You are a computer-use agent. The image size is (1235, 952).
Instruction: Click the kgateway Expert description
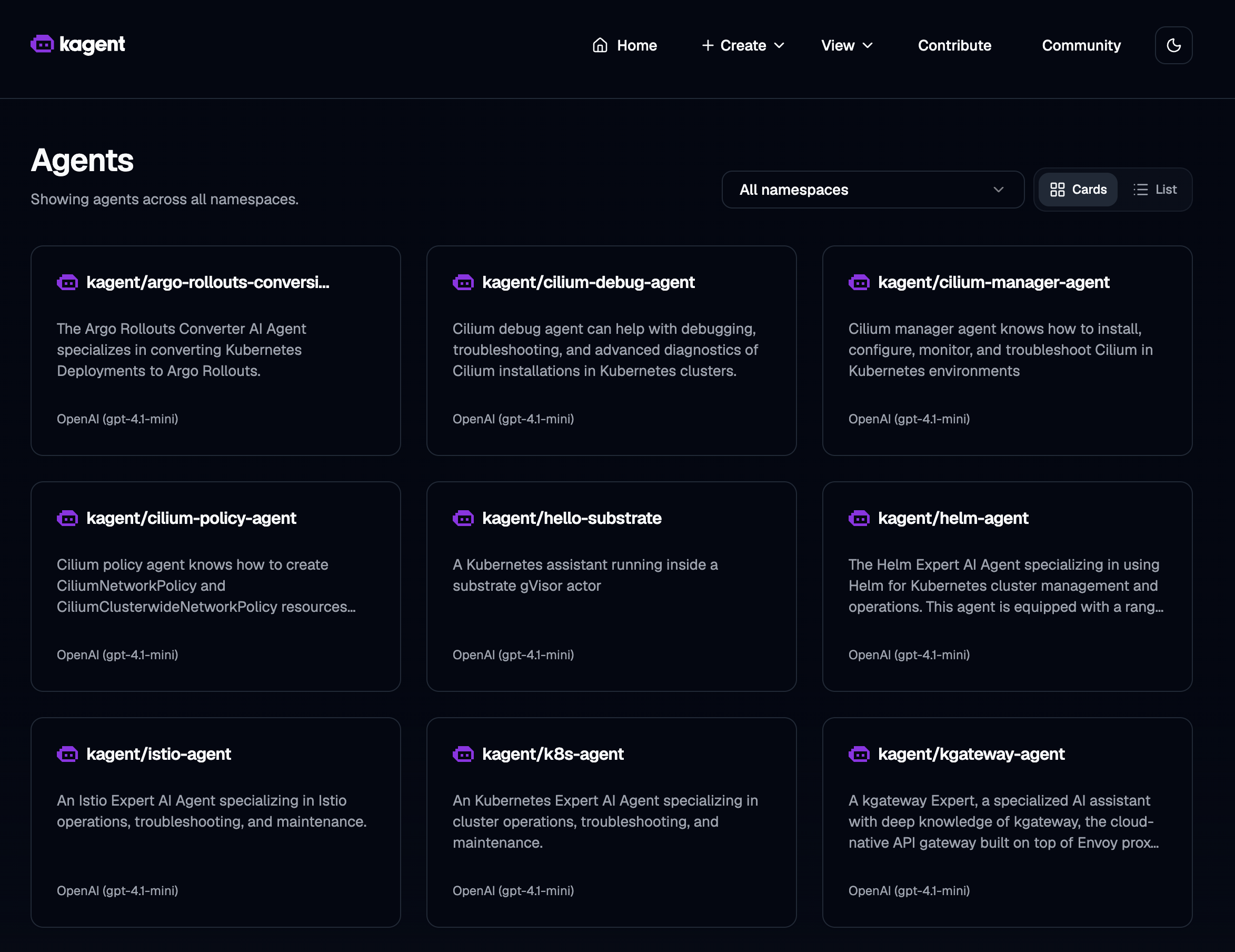pos(1004,821)
